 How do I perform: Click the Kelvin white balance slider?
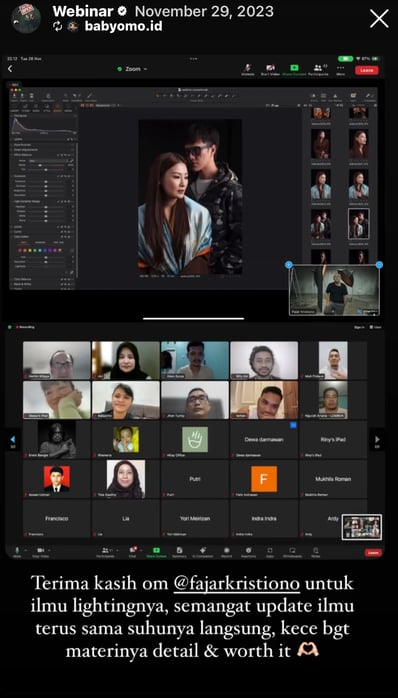[x=45, y=165]
